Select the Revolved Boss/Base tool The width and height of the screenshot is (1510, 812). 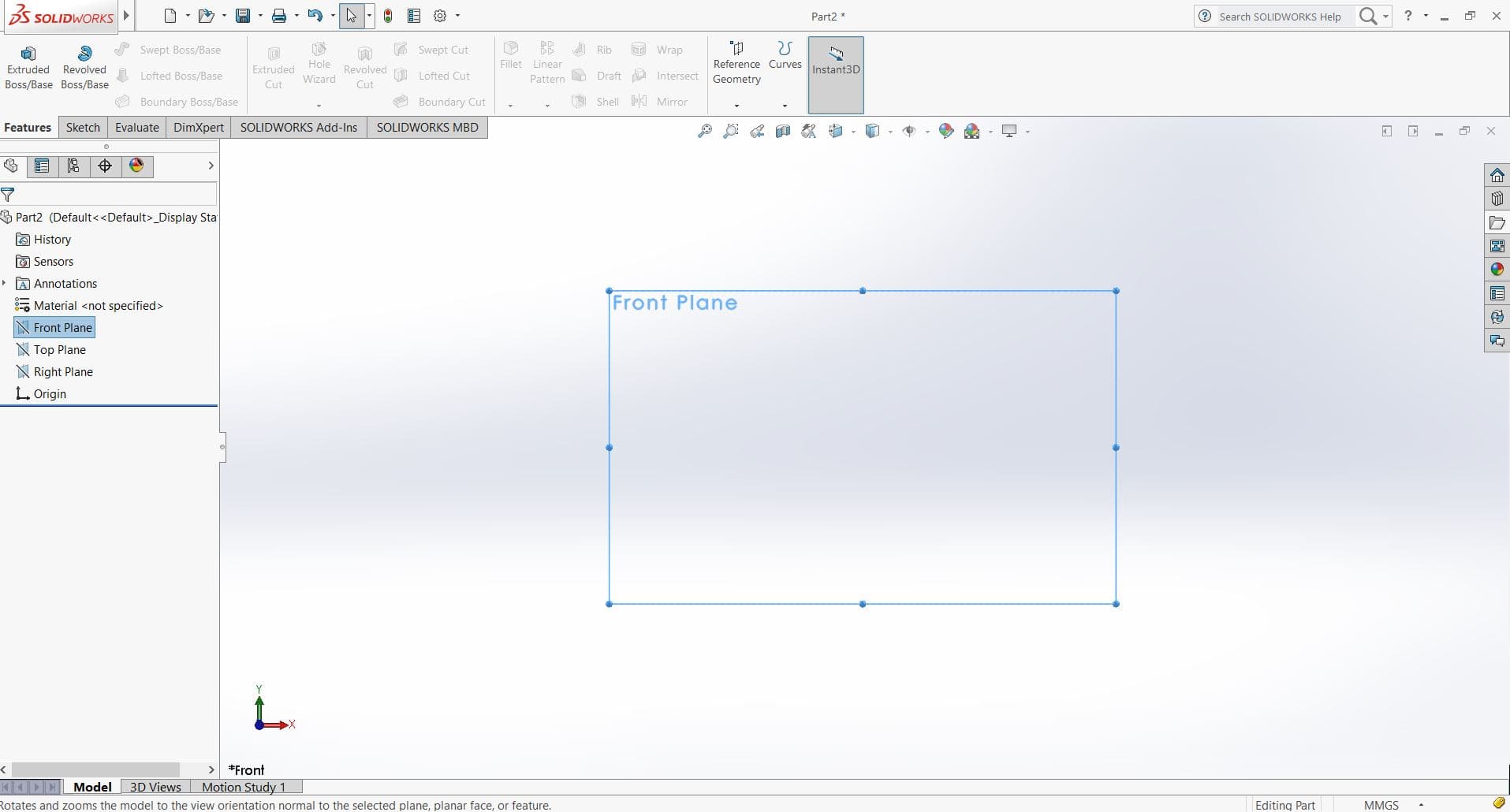(x=84, y=68)
